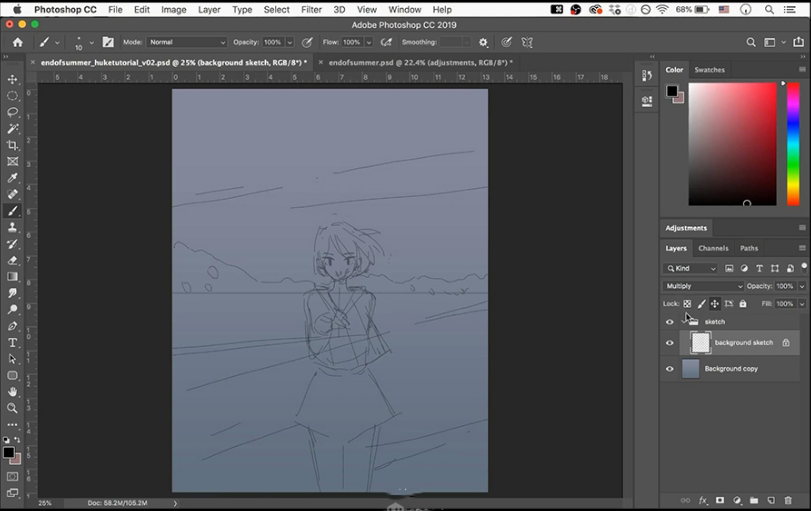The width and height of the screenshot is (811, 511).
Task: Open the brush Mode Normal dropdown
Action: click(x=187, y=43)
